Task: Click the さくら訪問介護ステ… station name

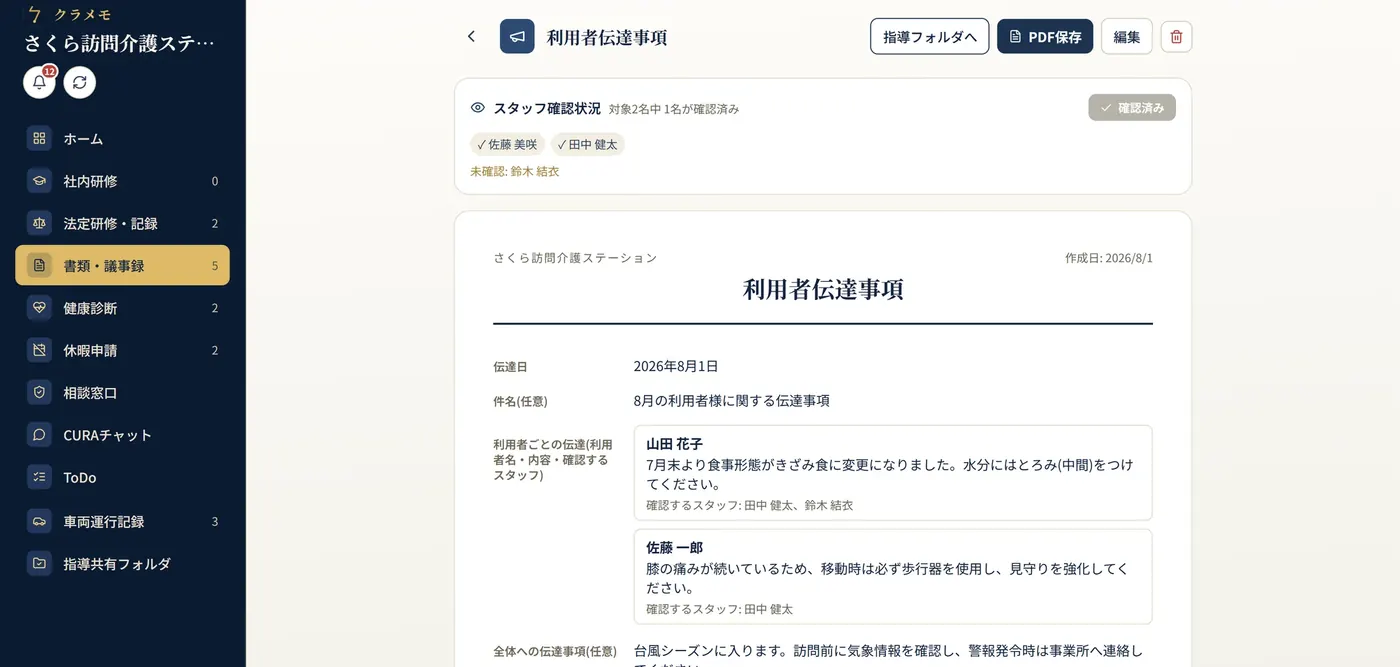Action: (x=120, y=43)
